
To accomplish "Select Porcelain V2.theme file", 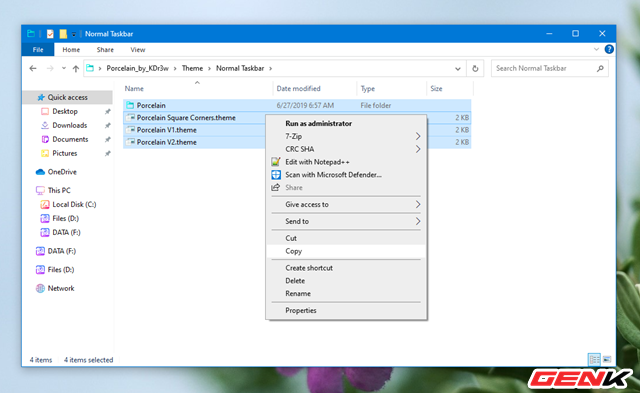I will pos(167,142).
